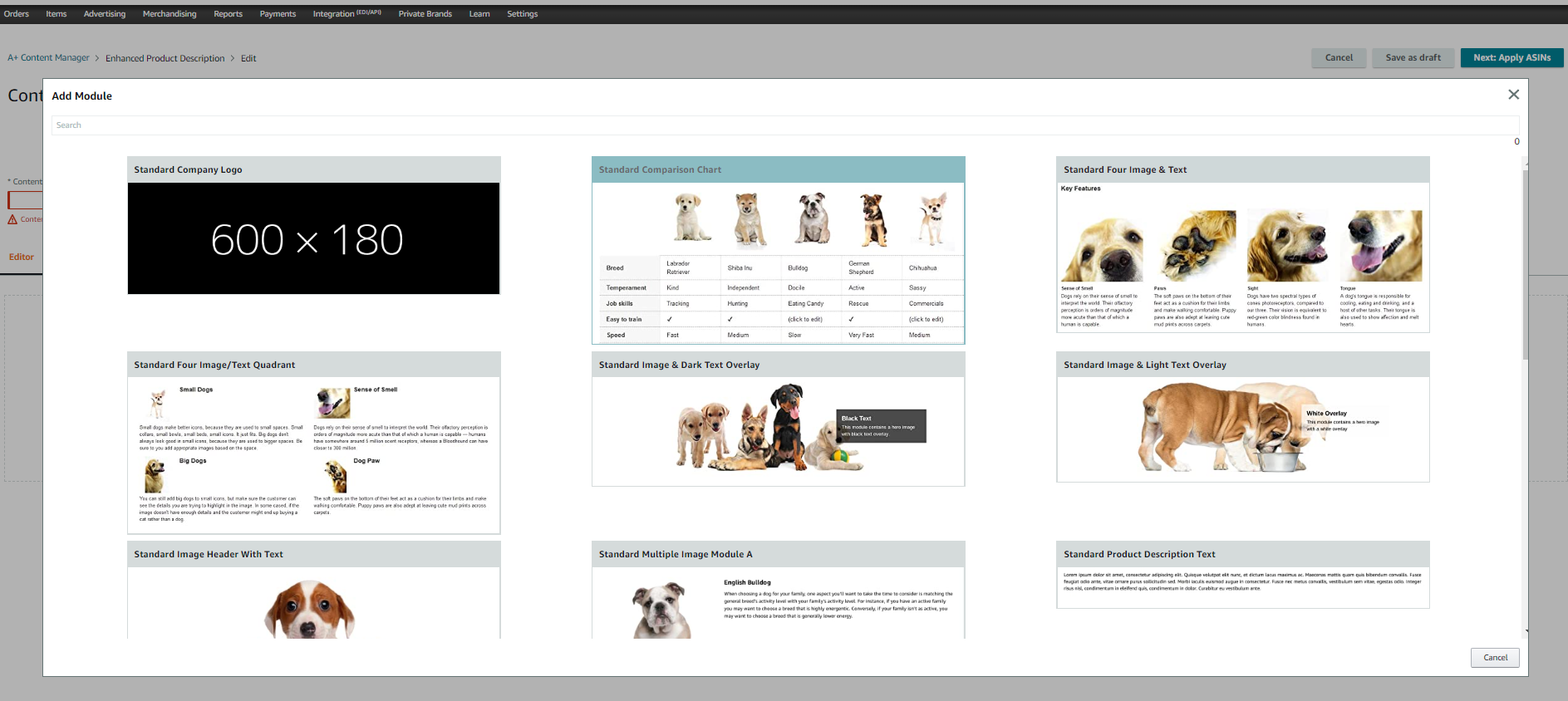
Task: Click the Standard Comparison Chart header
Action: click(x=779, y=169)
